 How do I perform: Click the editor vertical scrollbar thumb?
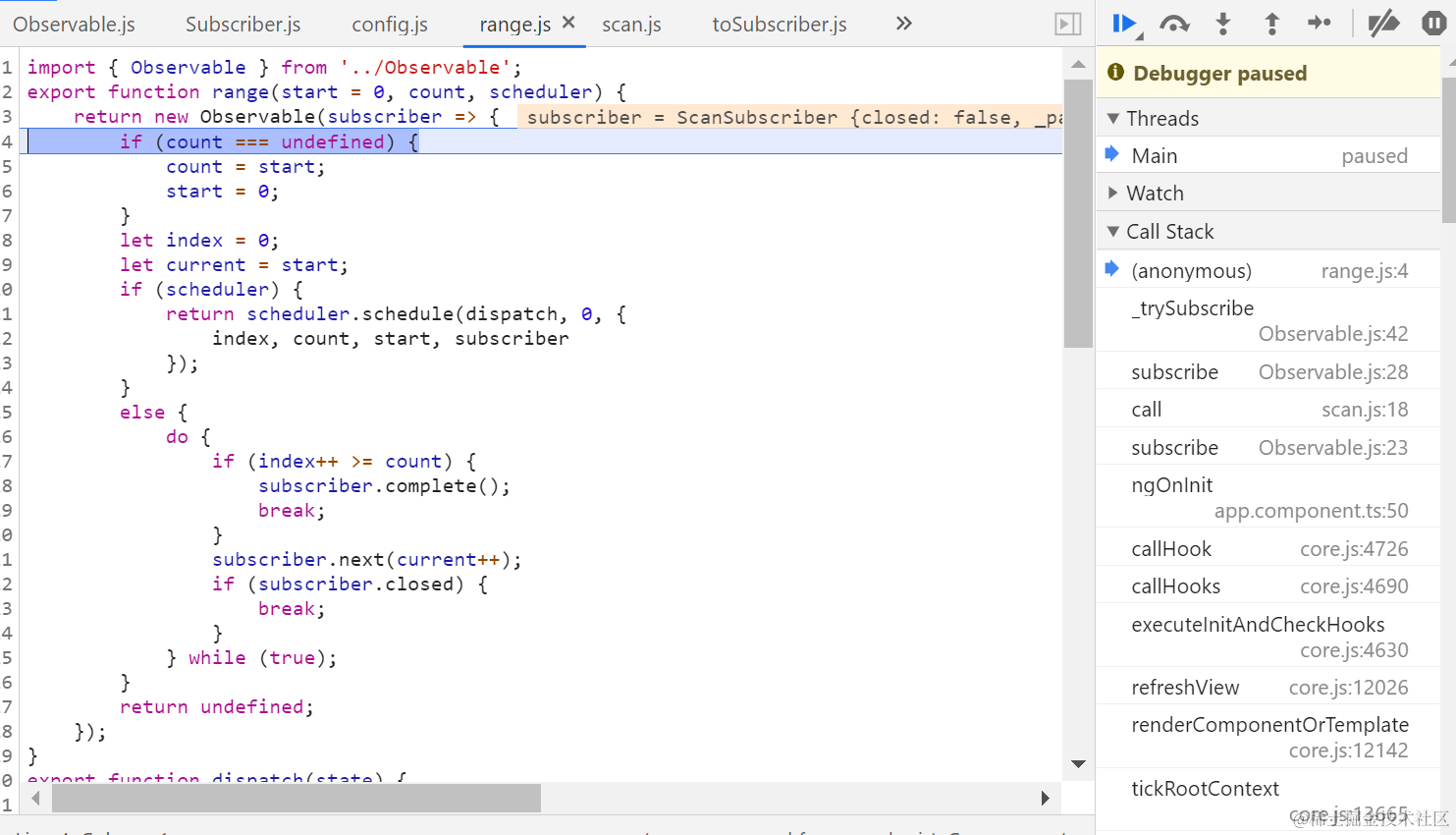(1078, 213)
